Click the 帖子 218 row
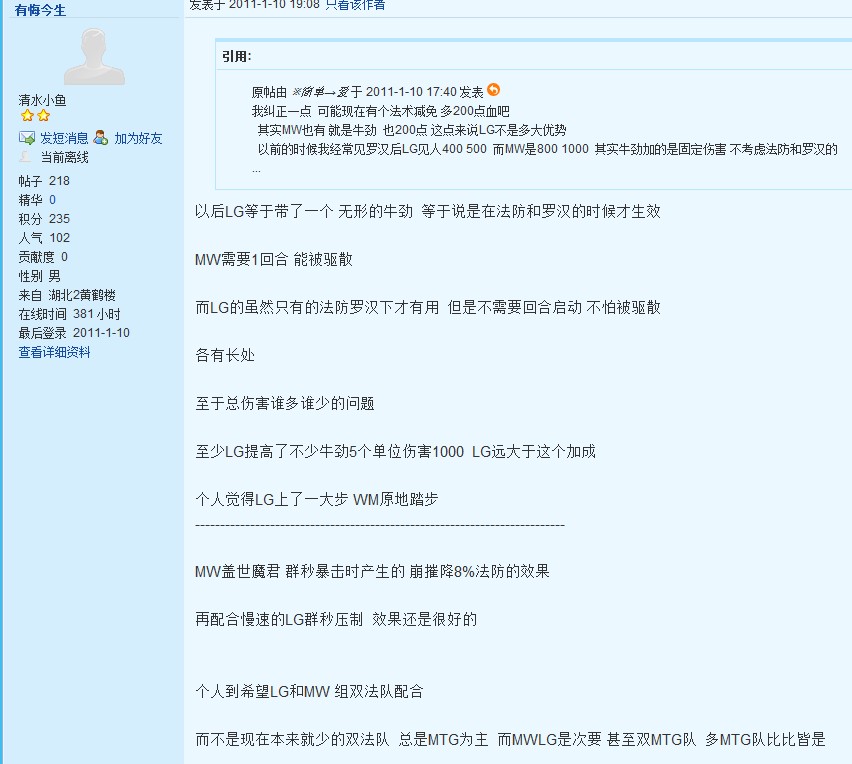 coord(44,181)
